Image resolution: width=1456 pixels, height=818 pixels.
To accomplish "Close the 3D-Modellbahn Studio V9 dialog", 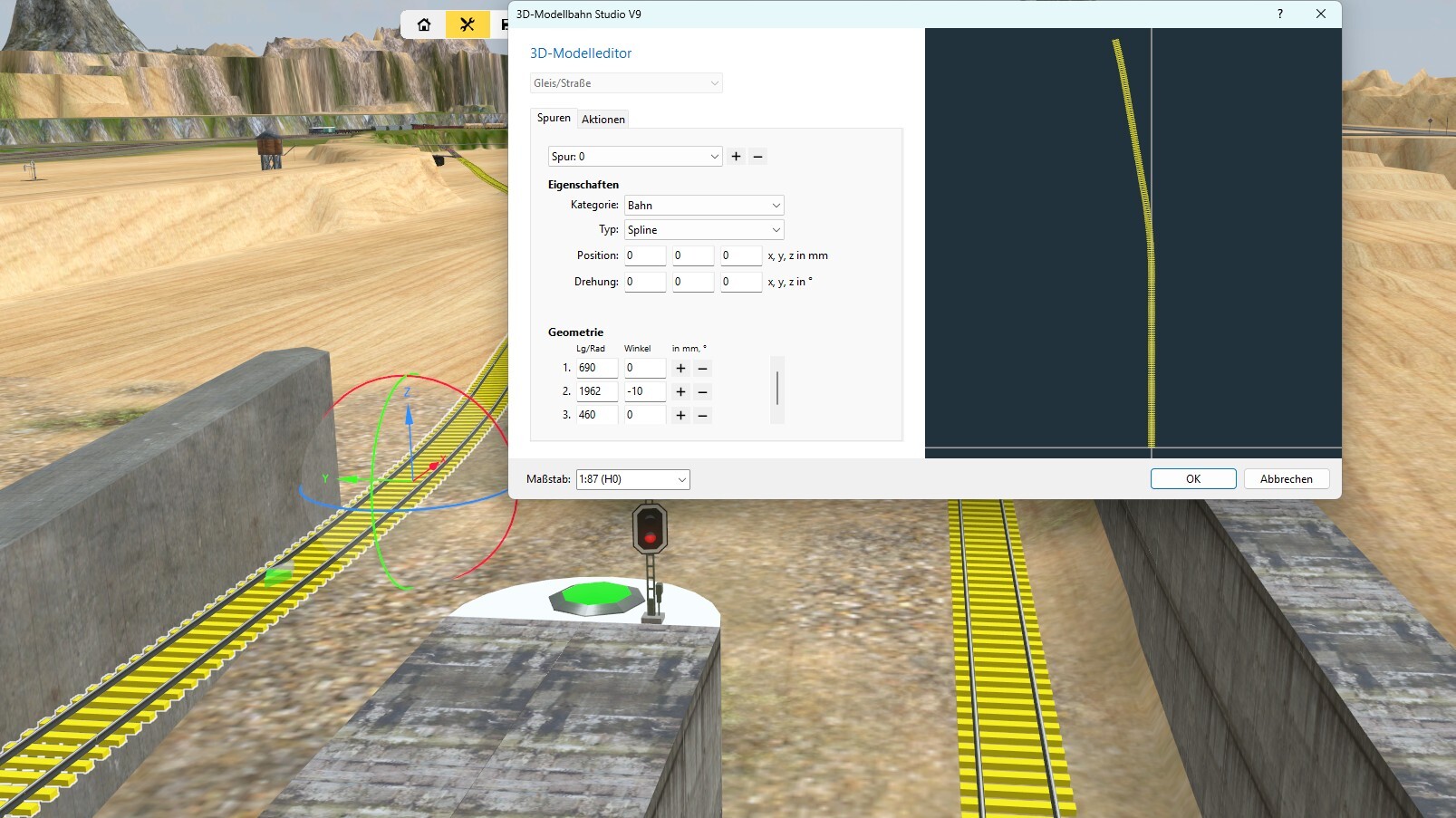I will [1321, 14].
